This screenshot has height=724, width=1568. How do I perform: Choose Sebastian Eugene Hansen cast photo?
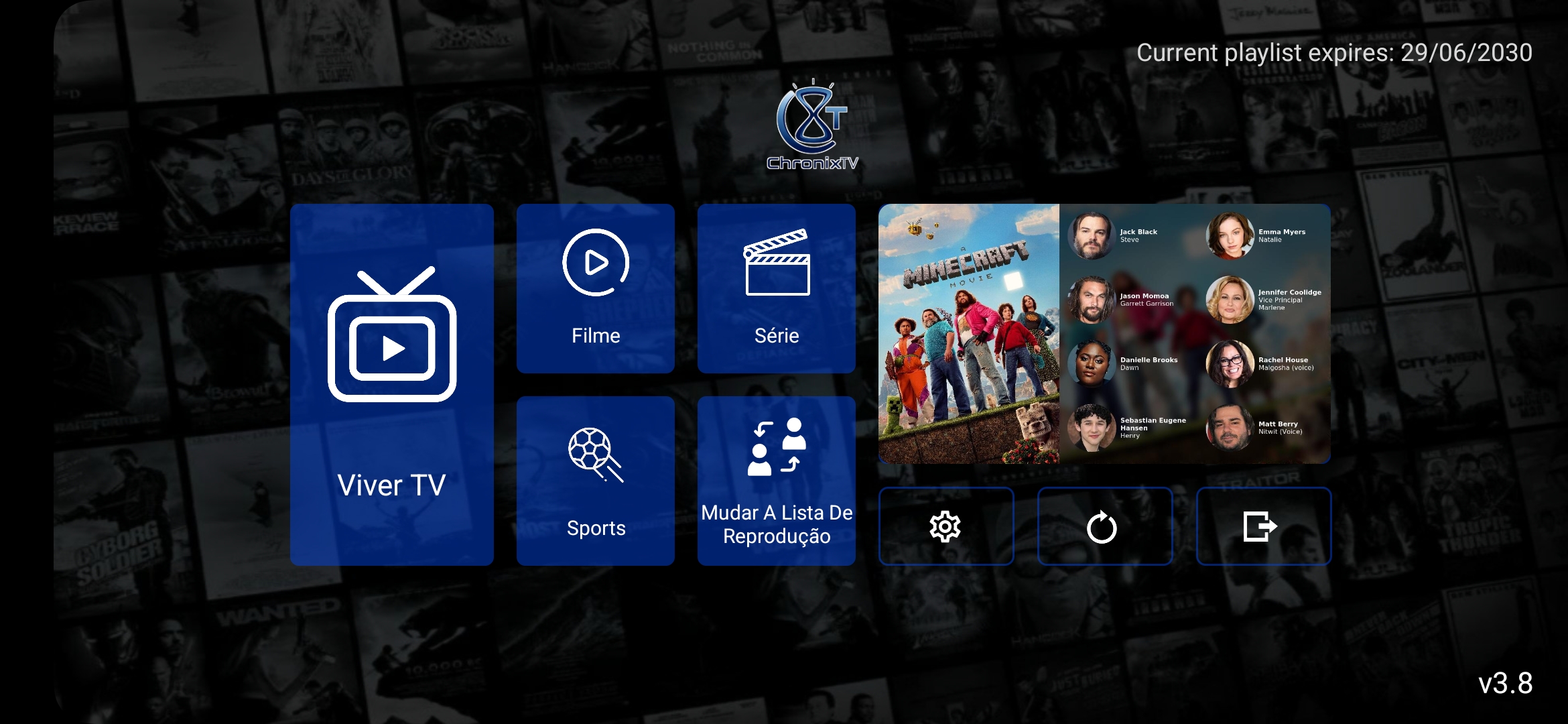point(1091,428)
